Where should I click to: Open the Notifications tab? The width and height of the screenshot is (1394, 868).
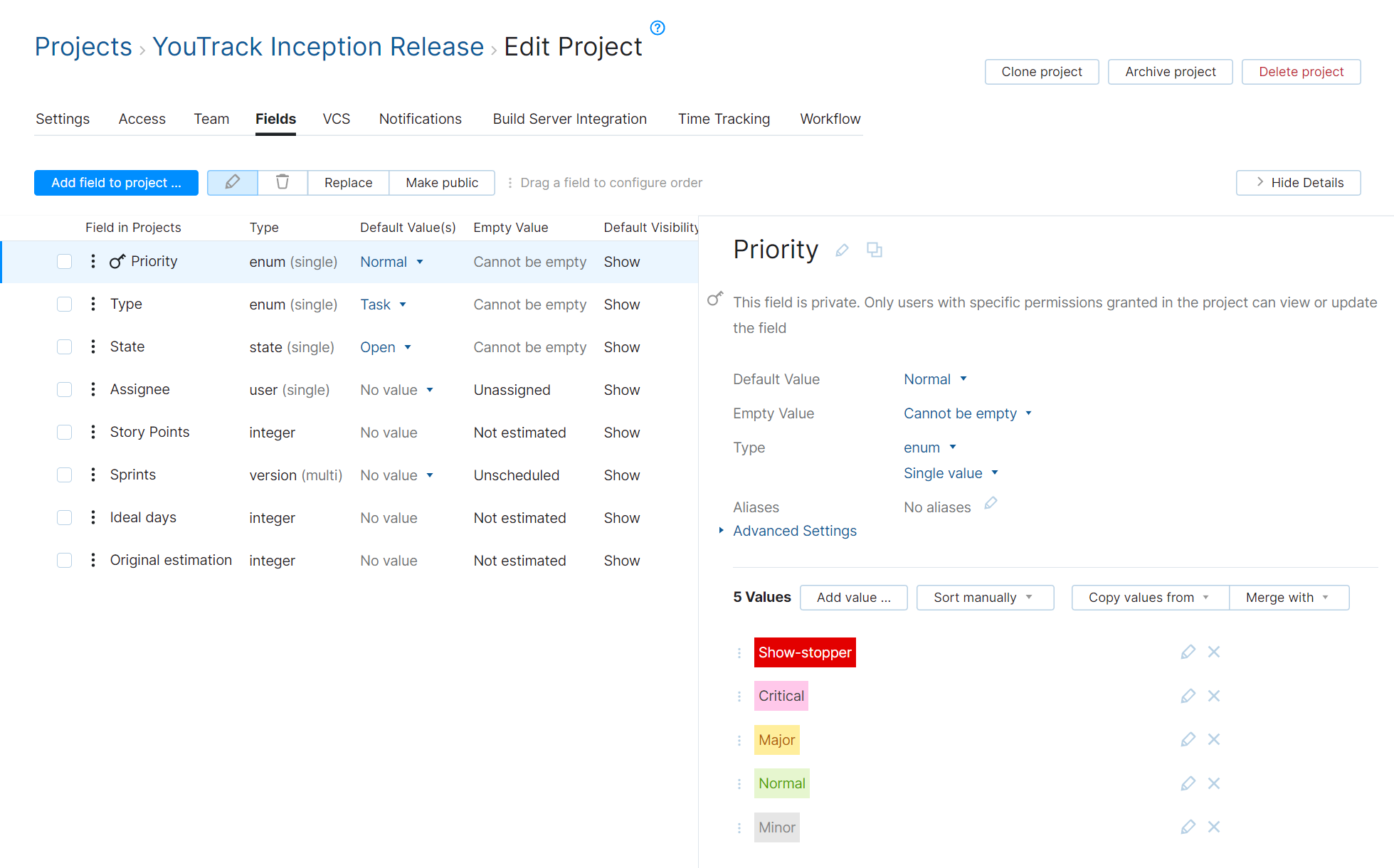click(x=420, y=119)
